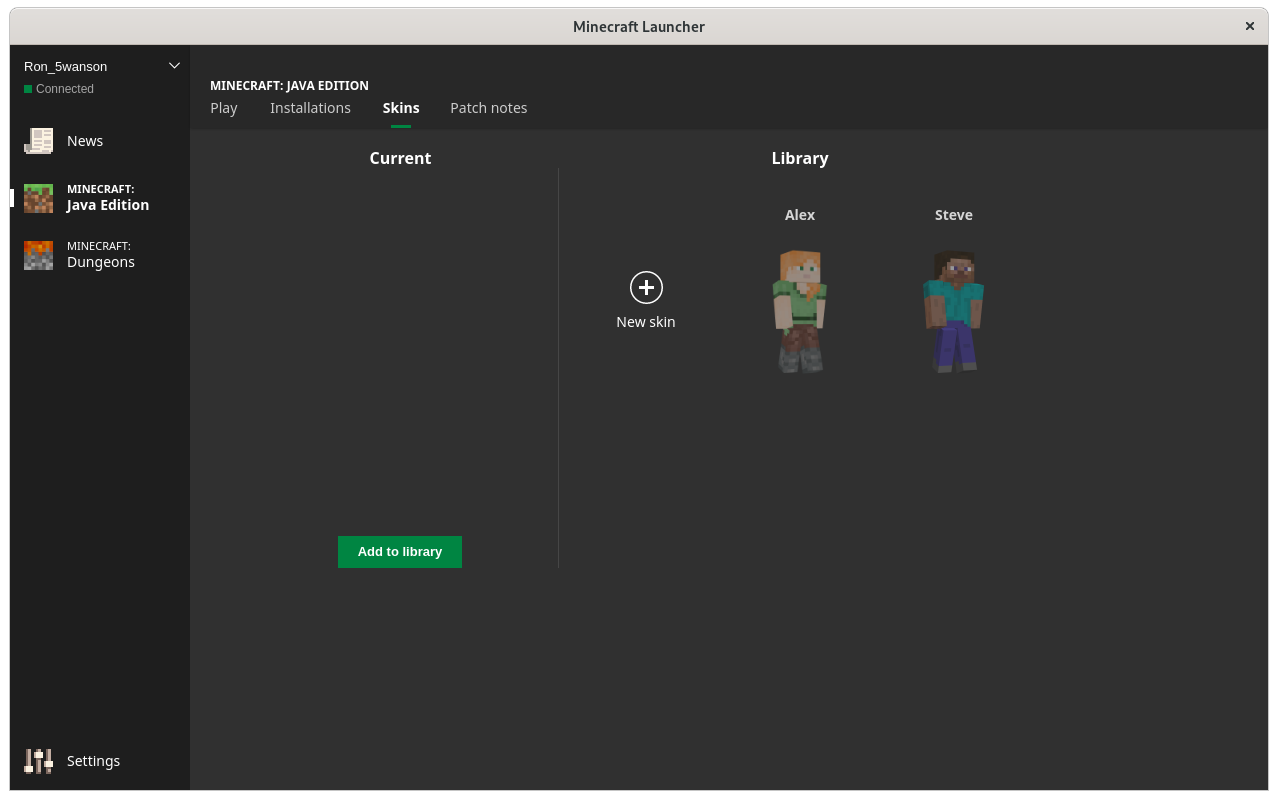Select the Skins tab

401,108
